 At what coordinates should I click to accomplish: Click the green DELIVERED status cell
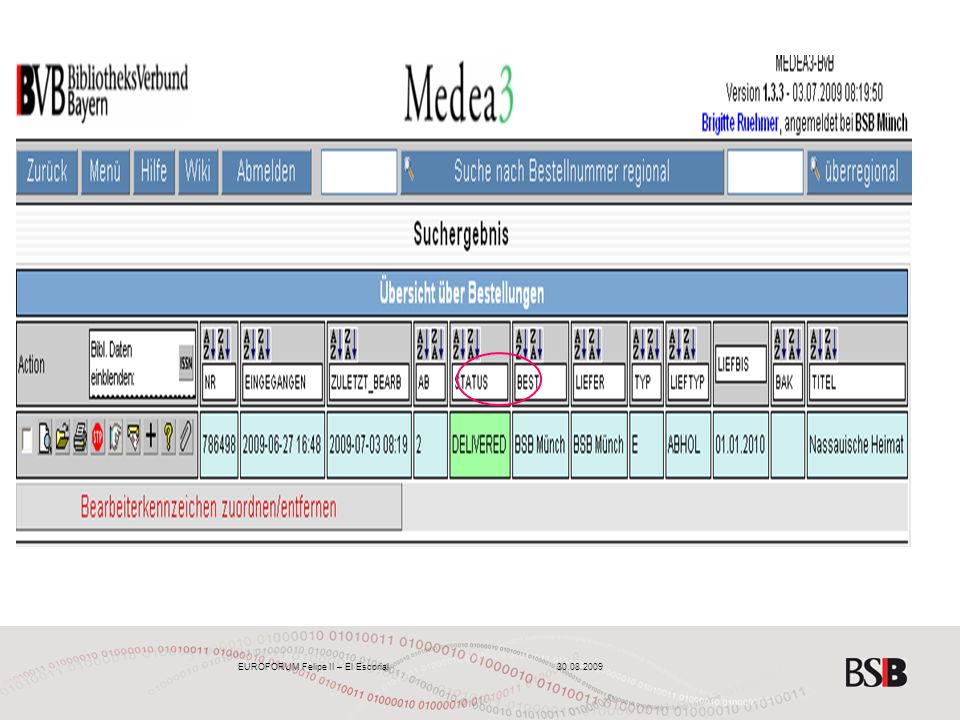(480, 445)
